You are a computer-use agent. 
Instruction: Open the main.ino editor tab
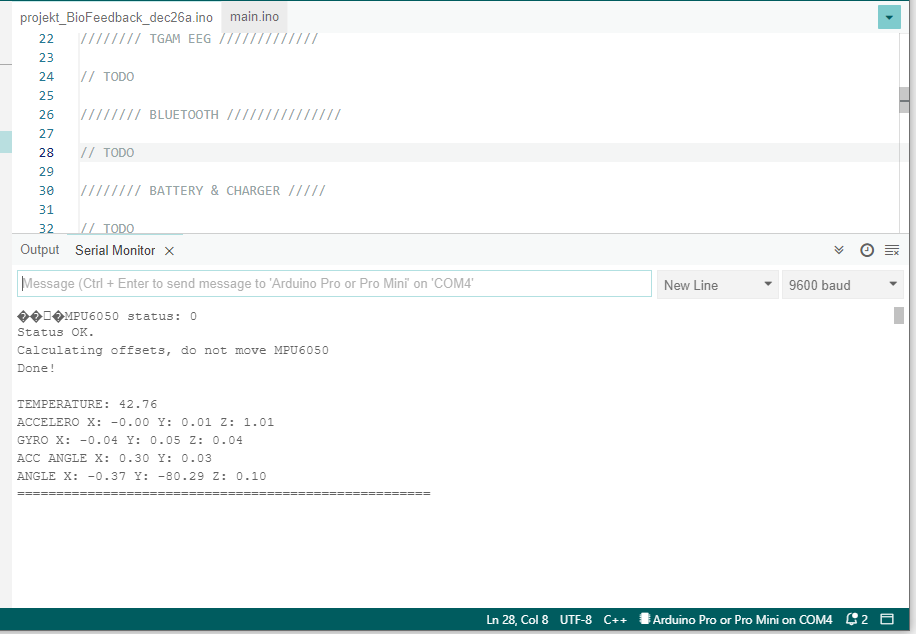255,17
